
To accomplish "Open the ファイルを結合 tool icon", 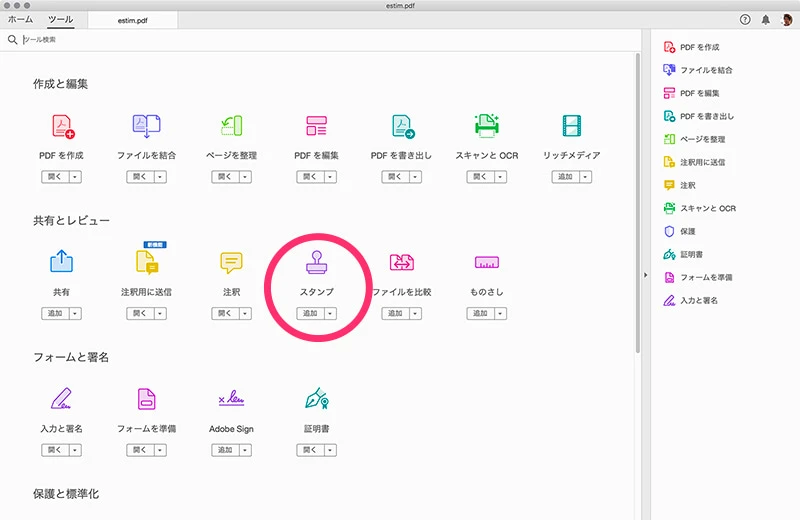I will coord(147,126).
